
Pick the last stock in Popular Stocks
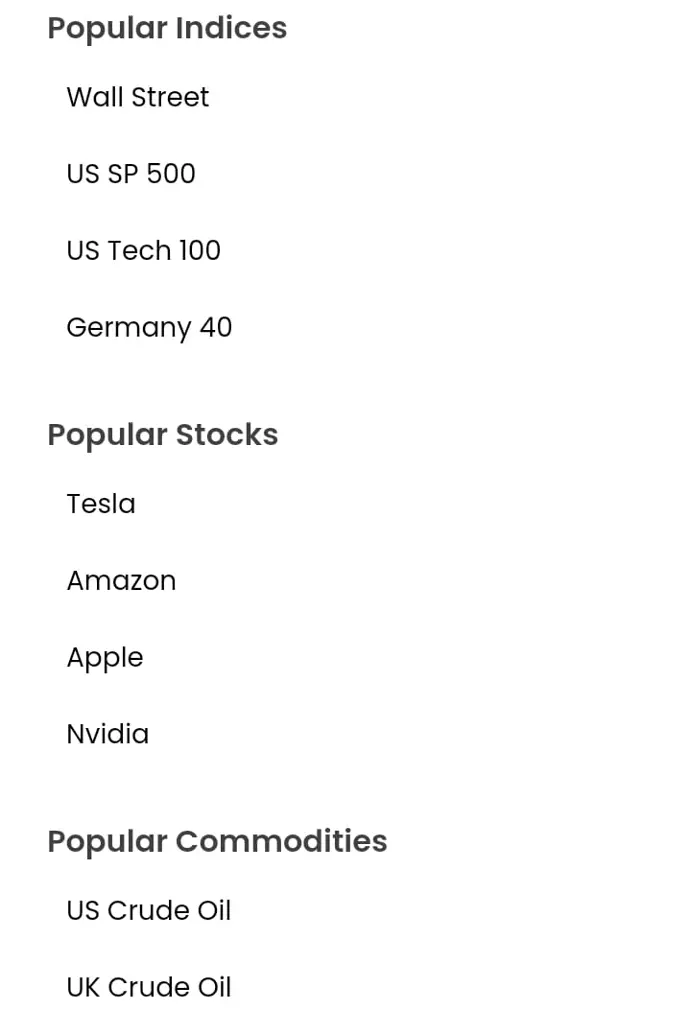108,734
